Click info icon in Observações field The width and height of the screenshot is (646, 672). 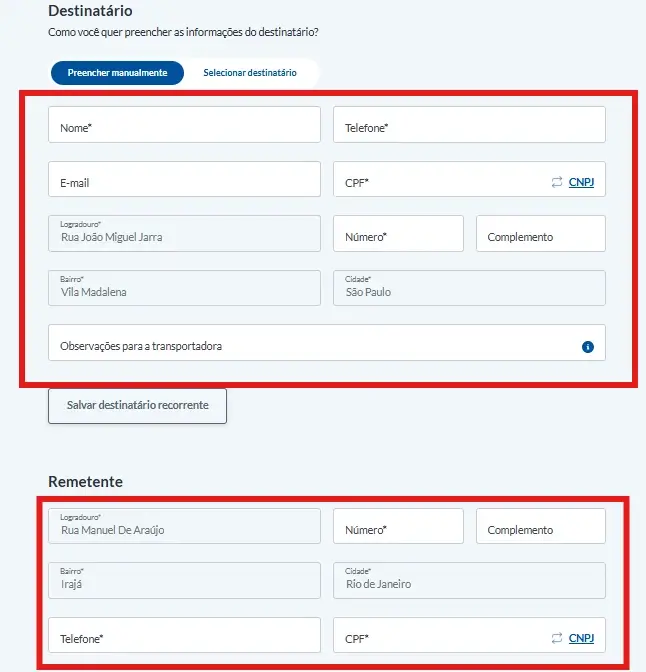pyautogui.click(x=587, y=347)
